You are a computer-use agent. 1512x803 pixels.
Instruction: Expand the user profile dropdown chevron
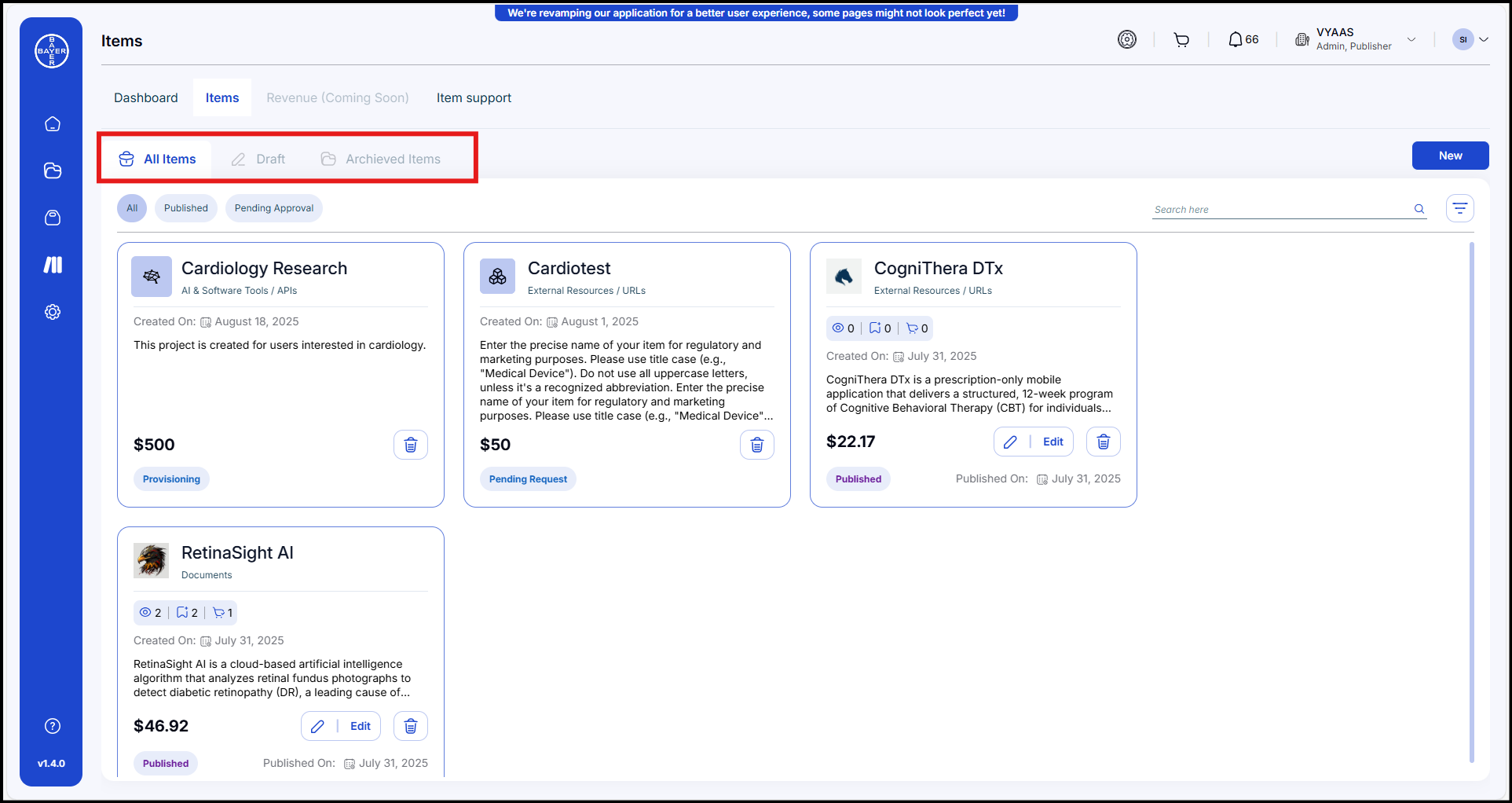coord(1484,39)
